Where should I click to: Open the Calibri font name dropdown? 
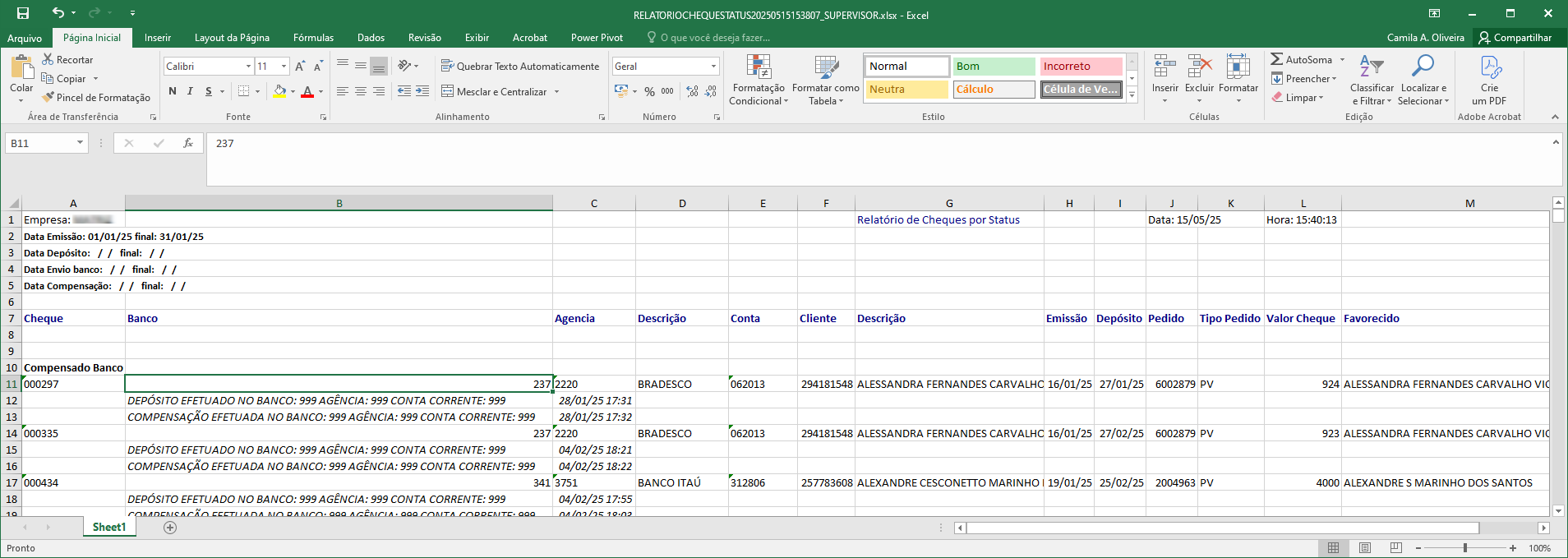coord(248,67)
